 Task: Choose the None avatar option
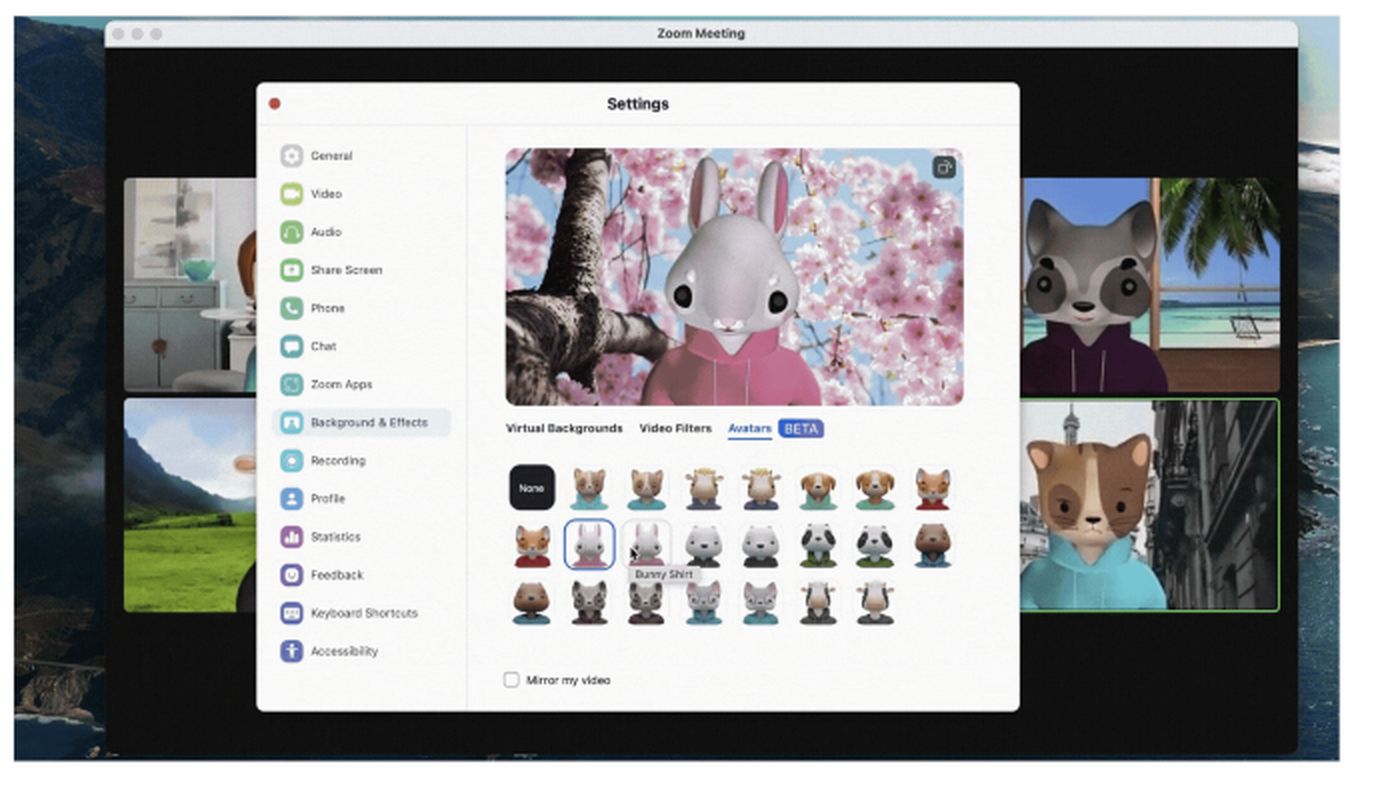point(532,488)
